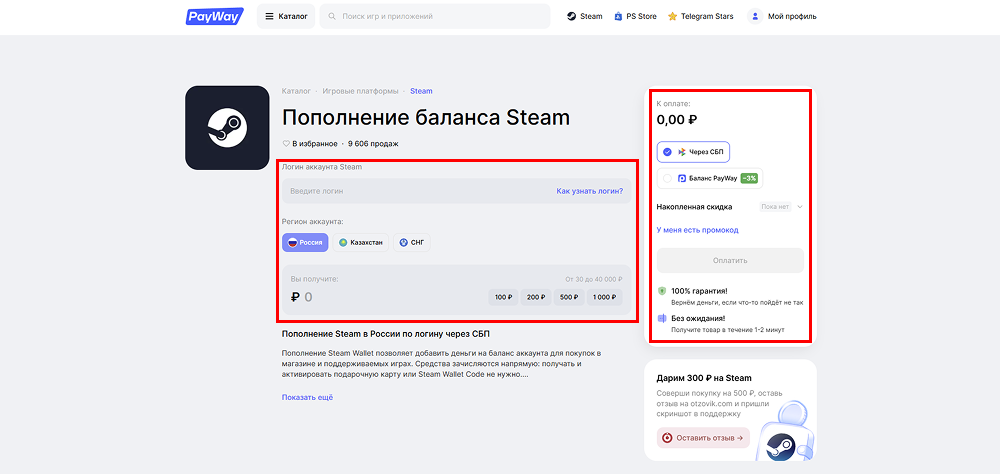This screenshot has height=474, width=1000.
Task: Click the Без ожидания icon
Action: [661, 318]
